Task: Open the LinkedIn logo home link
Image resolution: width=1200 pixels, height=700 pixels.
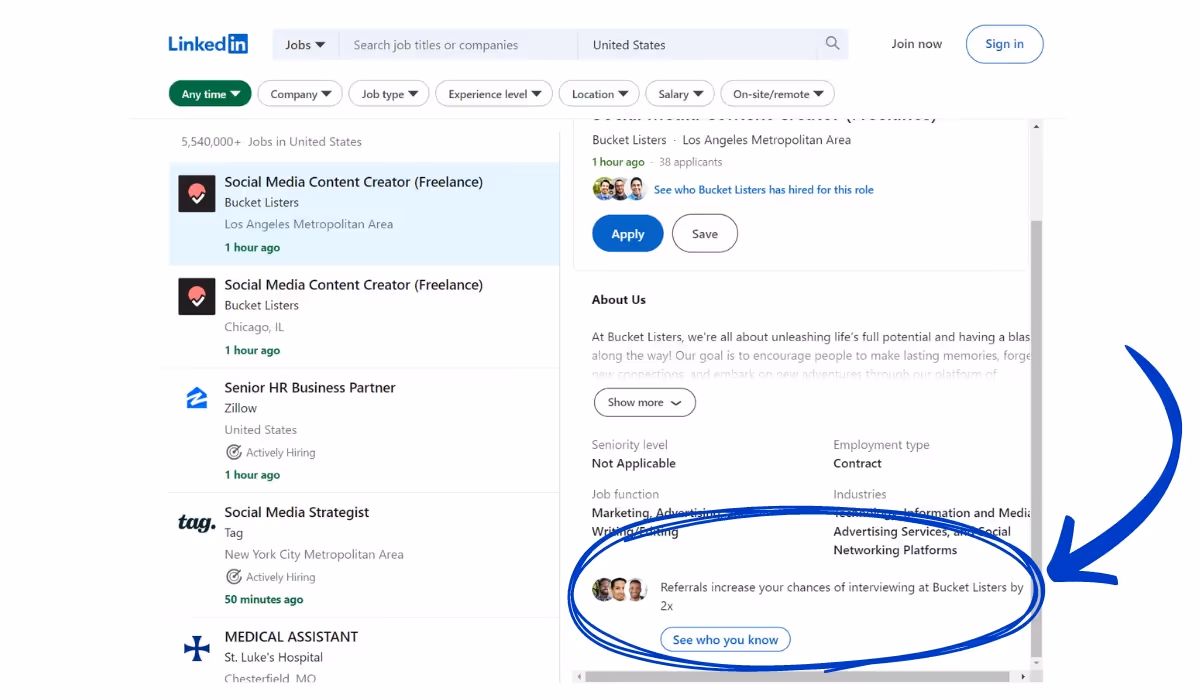Action: pyautogui.click(x=208, y=44)
